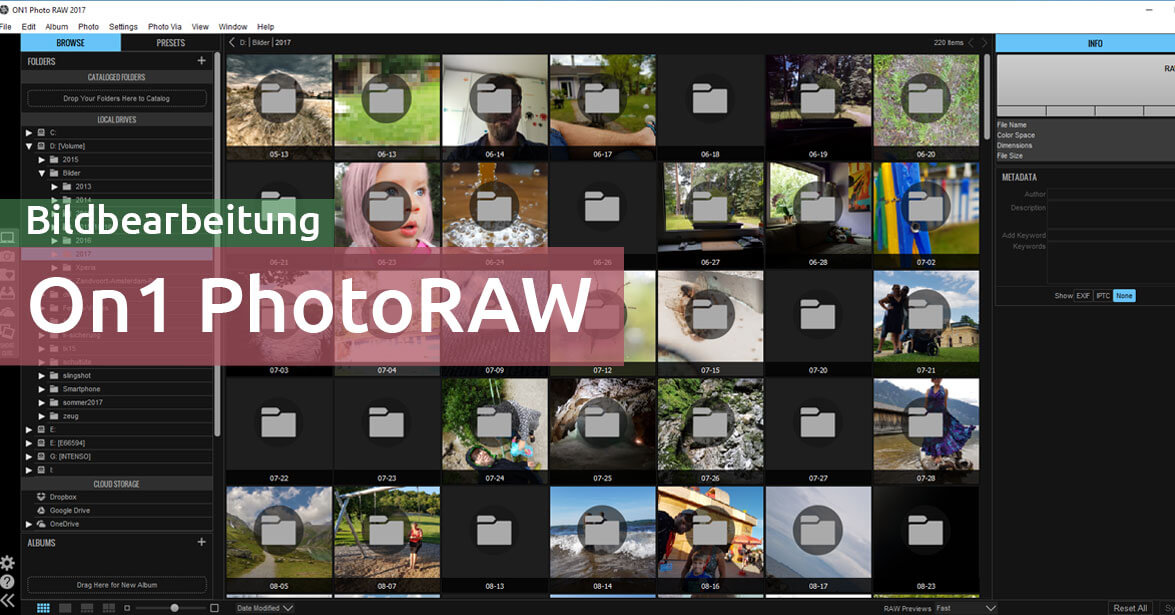The width and height of the screenshot is (1175, 615).
Task: Click the folders panel vertical scrollbar
Action: (217, 243)
